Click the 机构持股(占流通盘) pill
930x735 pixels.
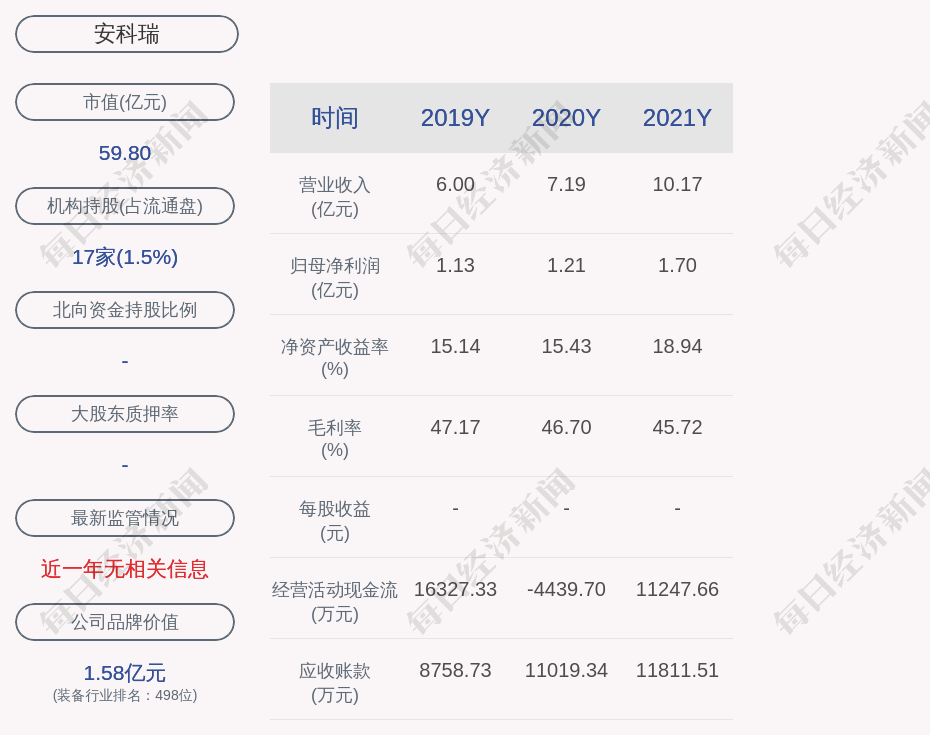click(125, 206)
